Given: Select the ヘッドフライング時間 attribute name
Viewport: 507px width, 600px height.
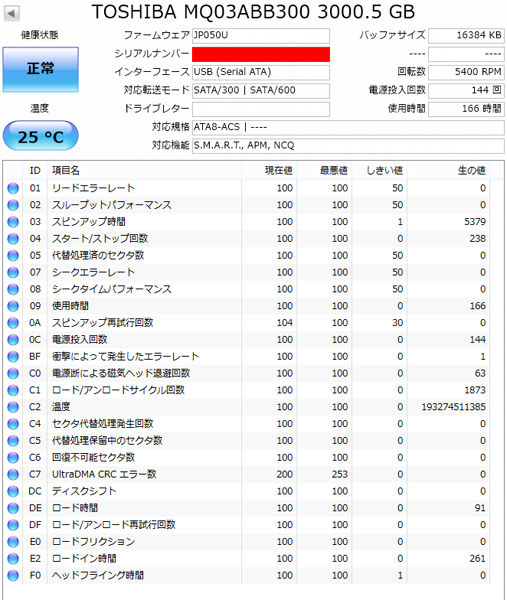Looking at the screenshot, I should tap(98, 576).
